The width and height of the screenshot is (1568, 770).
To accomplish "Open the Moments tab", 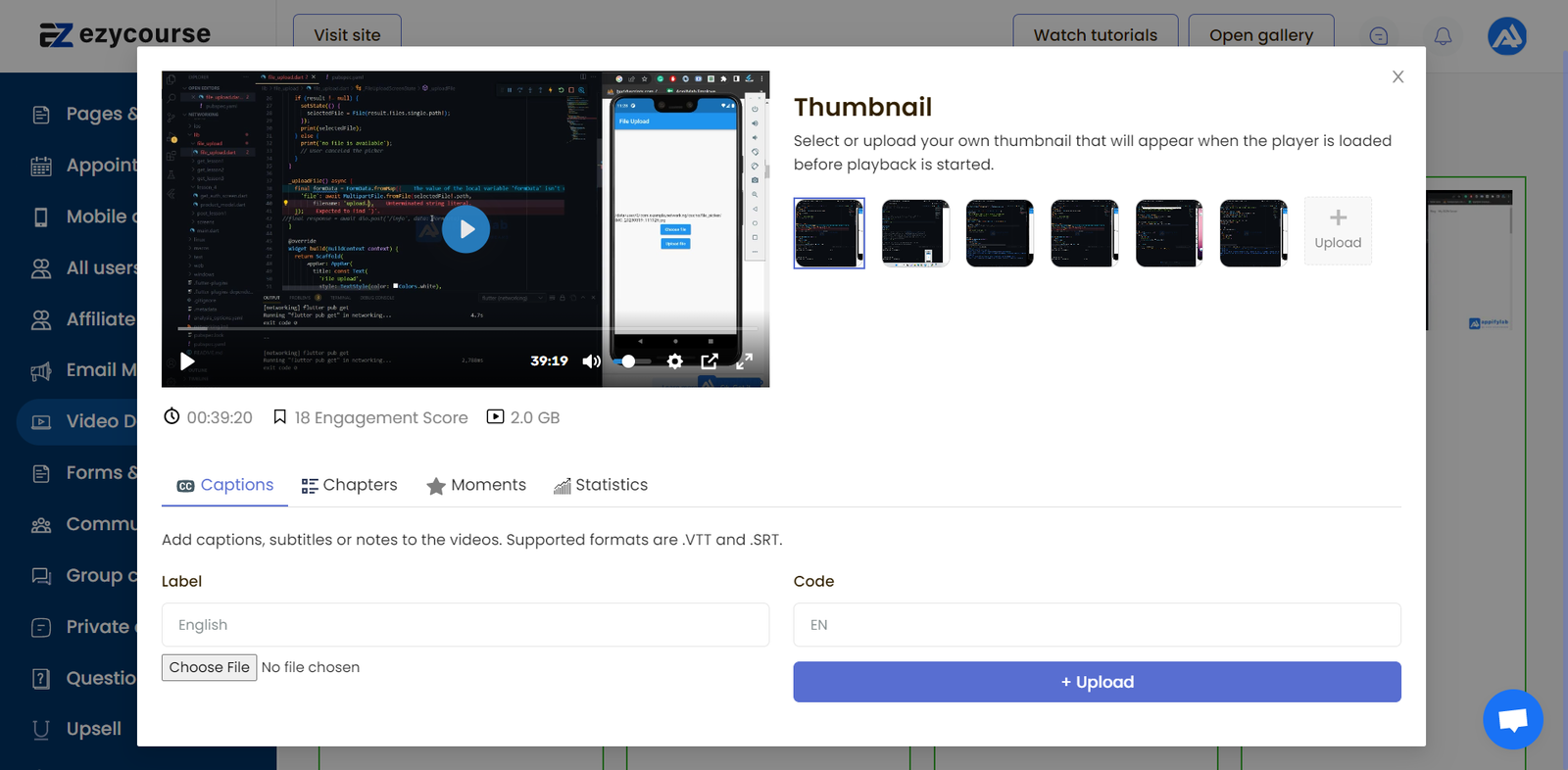I will pyautogui.click(x=476, y=485).
